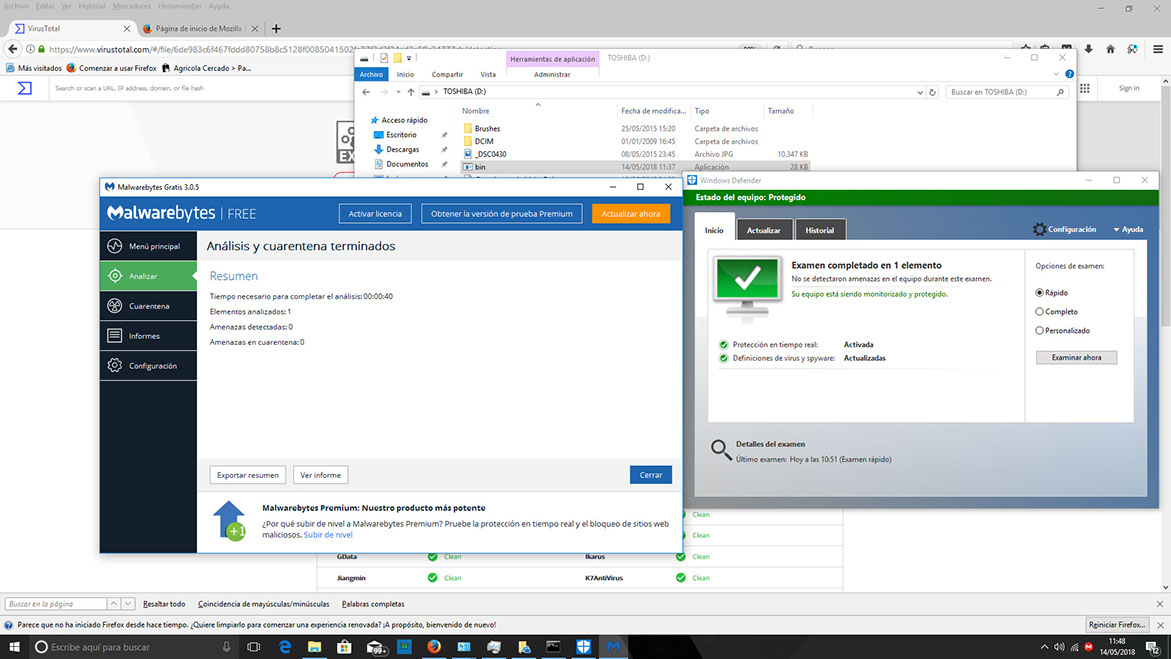The width and height of the screenshot is (1171, 659).
Task: Click the Exportar resumen button
Action: click(x=247, y=475)
